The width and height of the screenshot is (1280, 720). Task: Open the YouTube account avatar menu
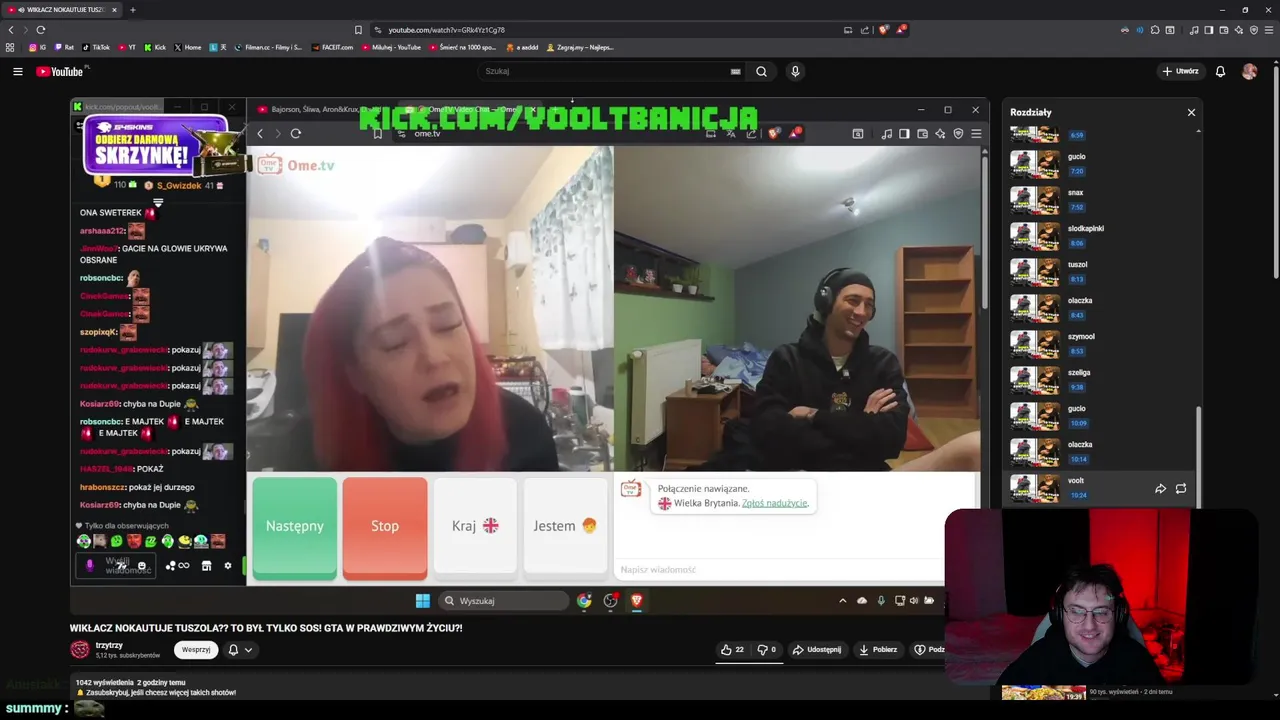coord(1249,71)
